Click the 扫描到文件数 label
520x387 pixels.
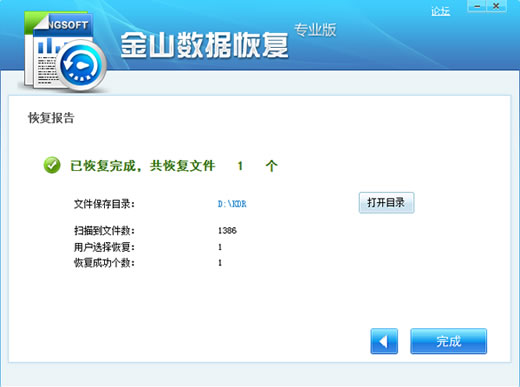(104, 230)
